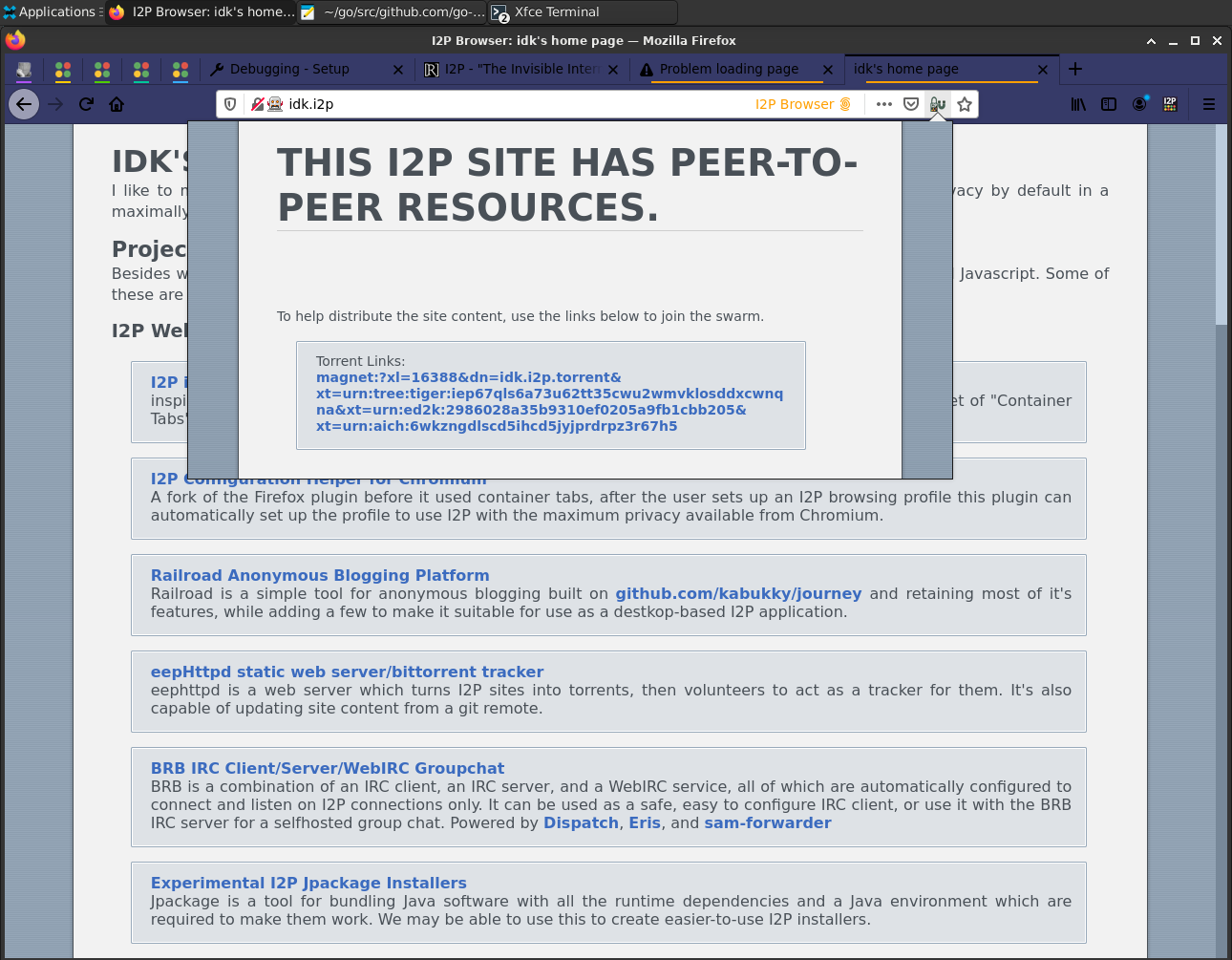This screenshot has height=960, width=1232.
Task: Close the Problem loading page tab
Action: coord(828,70)
